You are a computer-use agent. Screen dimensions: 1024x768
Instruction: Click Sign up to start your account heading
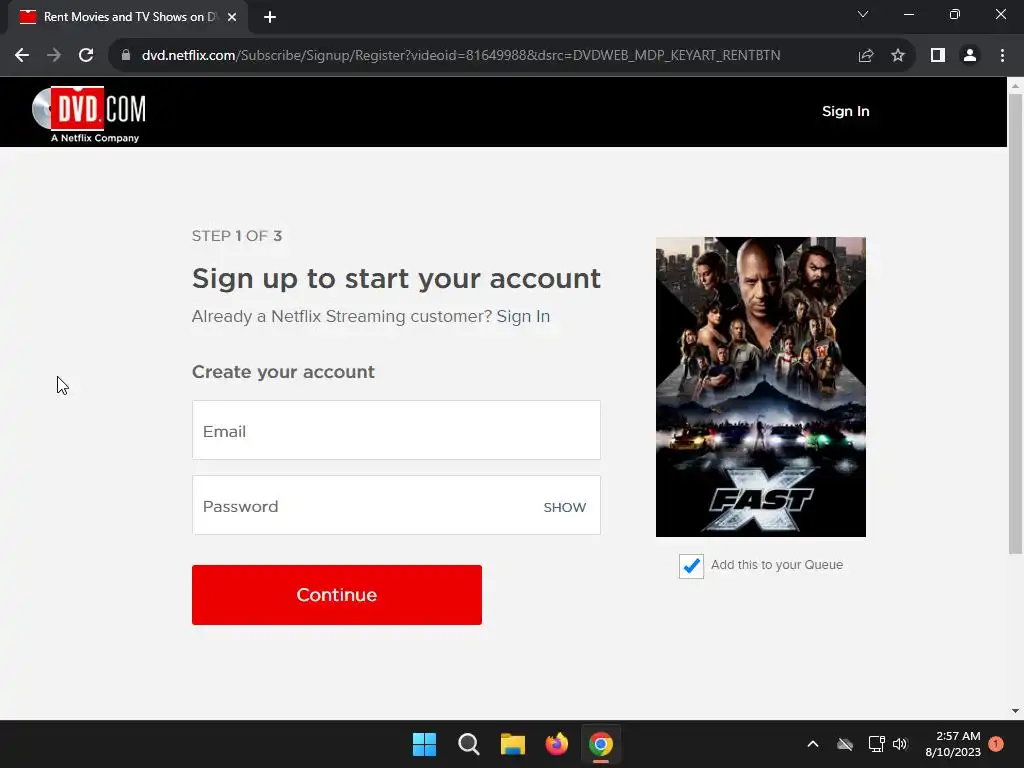click(x=396, y=279)
